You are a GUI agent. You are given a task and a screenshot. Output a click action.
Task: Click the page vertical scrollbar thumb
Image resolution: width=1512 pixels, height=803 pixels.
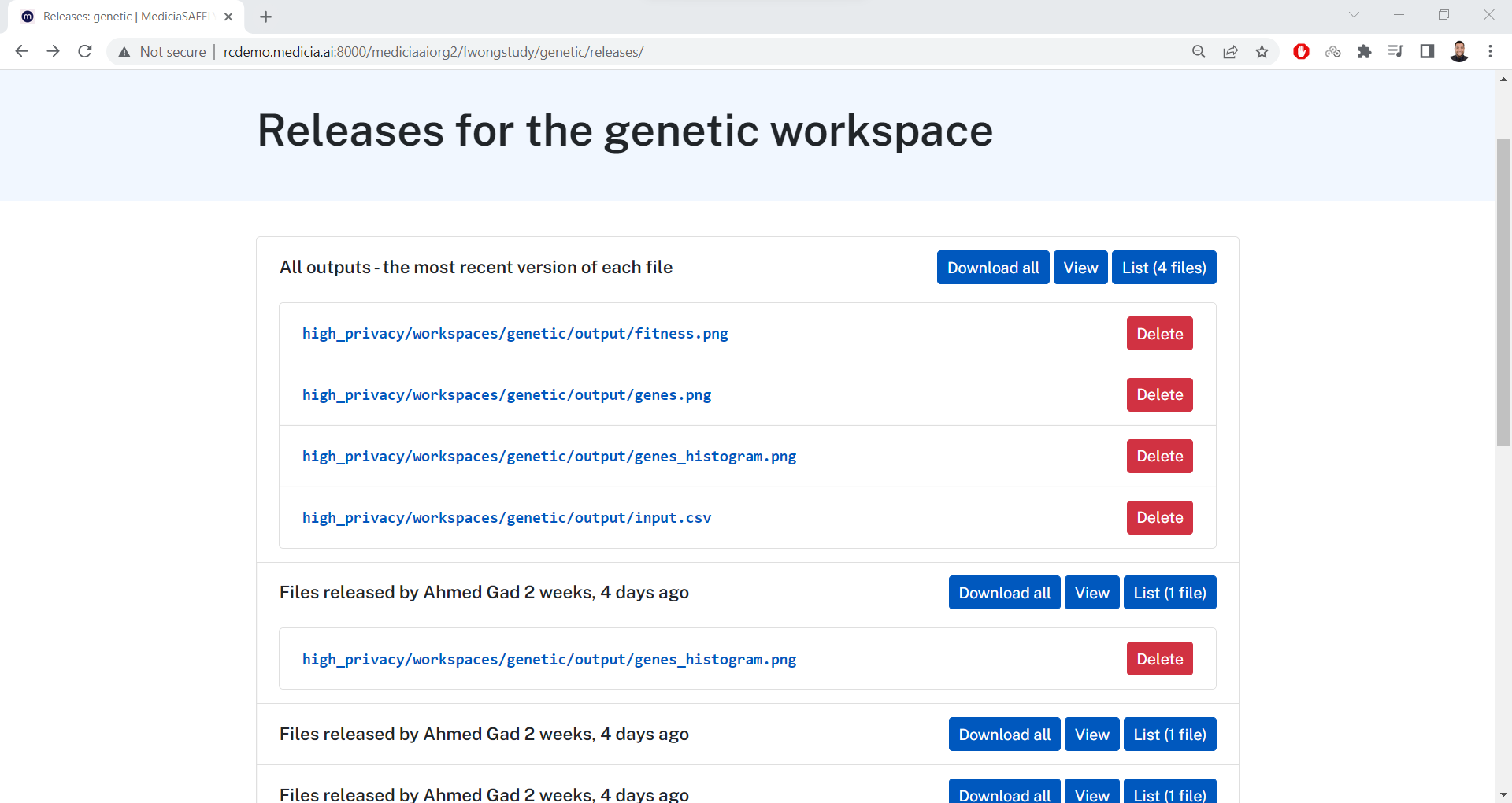(x=1503, y=292)
